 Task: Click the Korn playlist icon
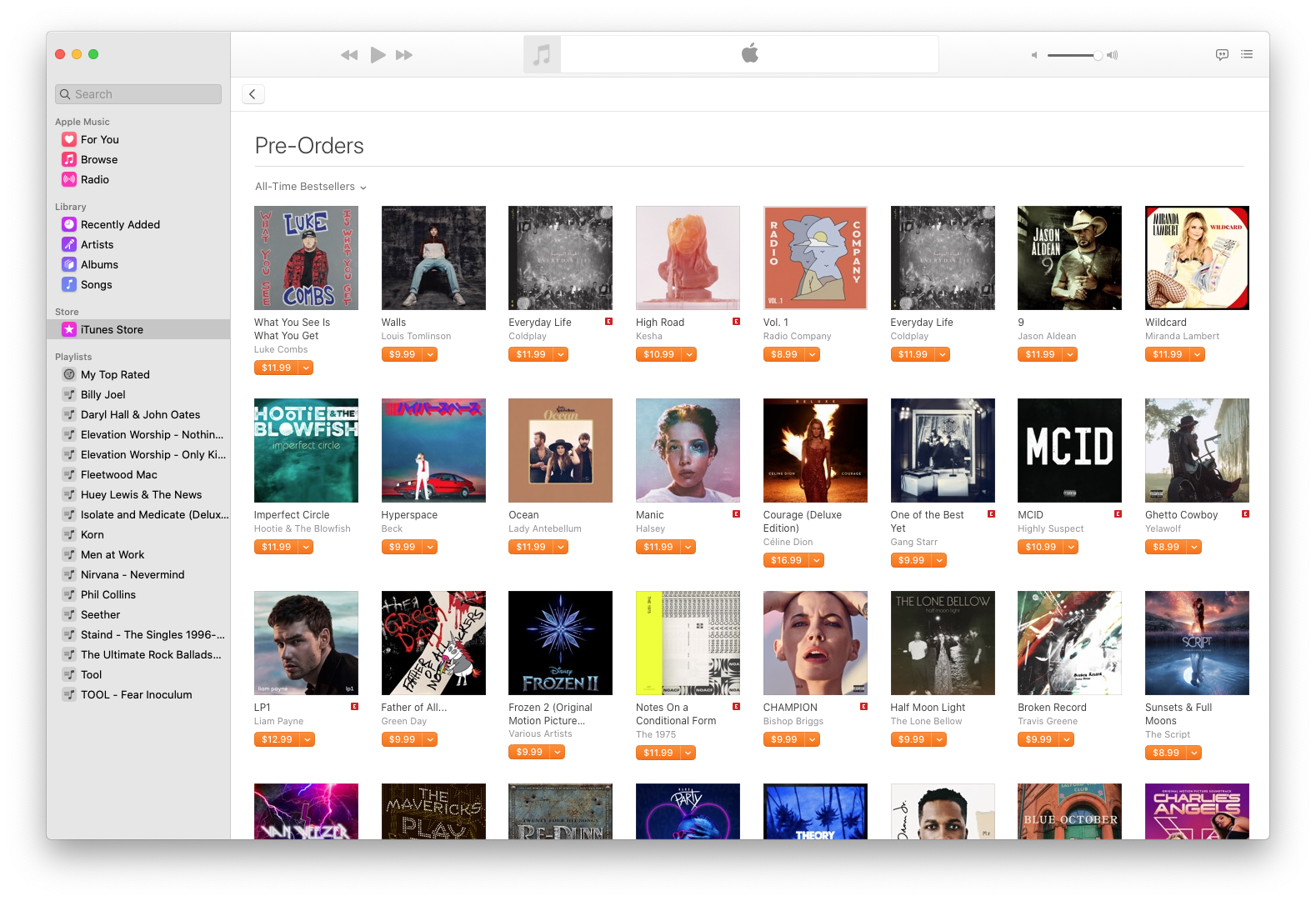coord(69,535)
